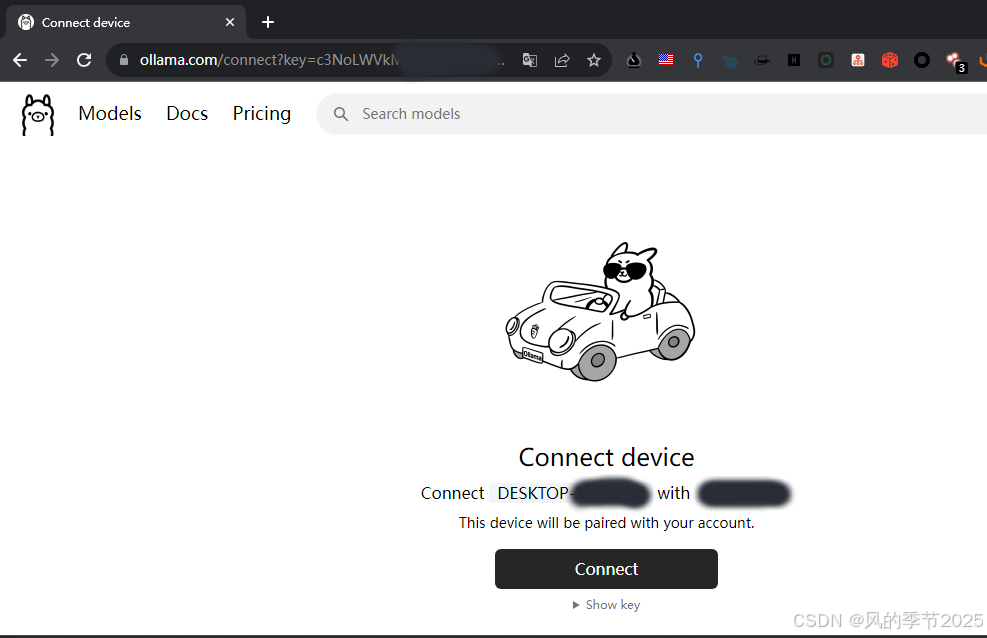This screenshot has width=987, height=638.
Task: Go forward with the browser forward arrow
Action: click(x=52, y=60)
